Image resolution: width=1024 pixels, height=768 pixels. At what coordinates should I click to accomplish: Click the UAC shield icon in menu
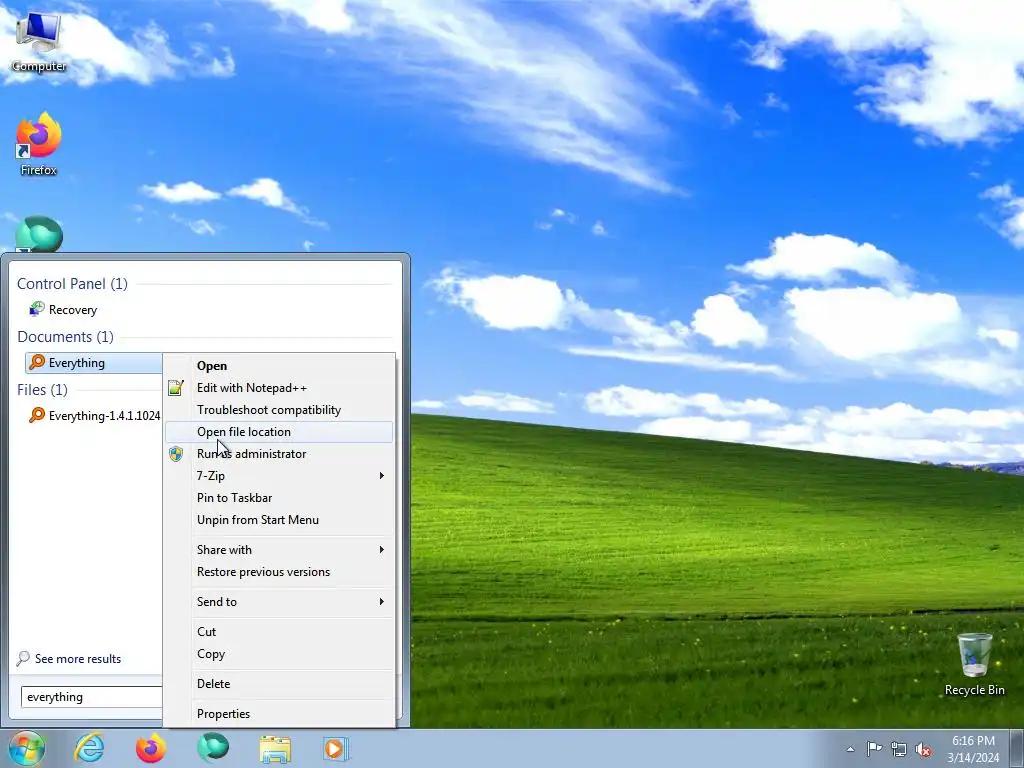(x=176, y=454)
